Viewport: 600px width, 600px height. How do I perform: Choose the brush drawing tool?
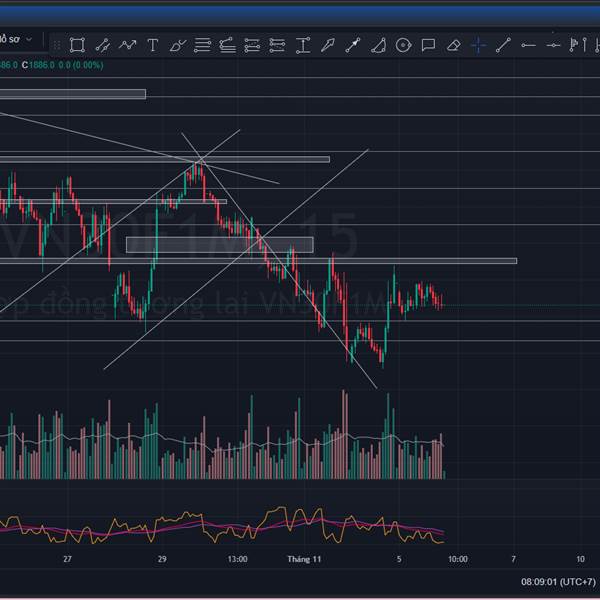(x=178, y=45)
